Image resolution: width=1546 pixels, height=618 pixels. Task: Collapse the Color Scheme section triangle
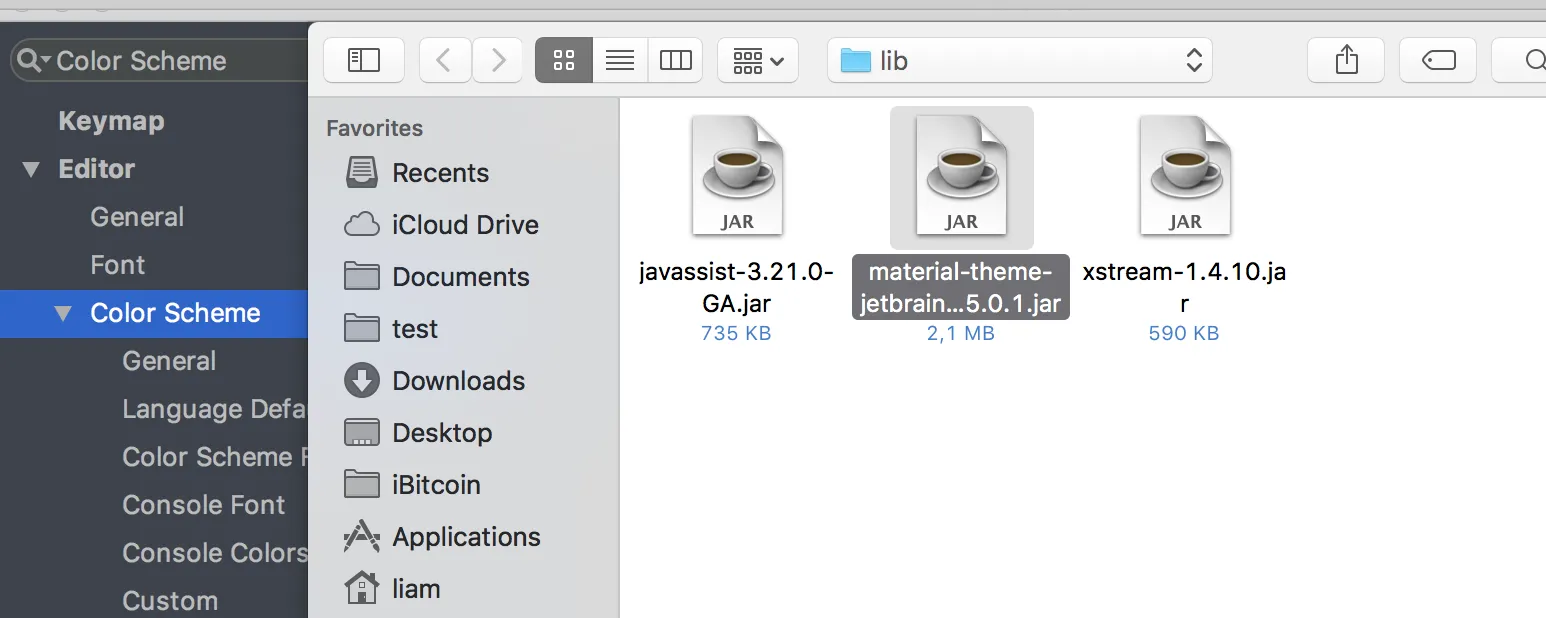(63, 313)
